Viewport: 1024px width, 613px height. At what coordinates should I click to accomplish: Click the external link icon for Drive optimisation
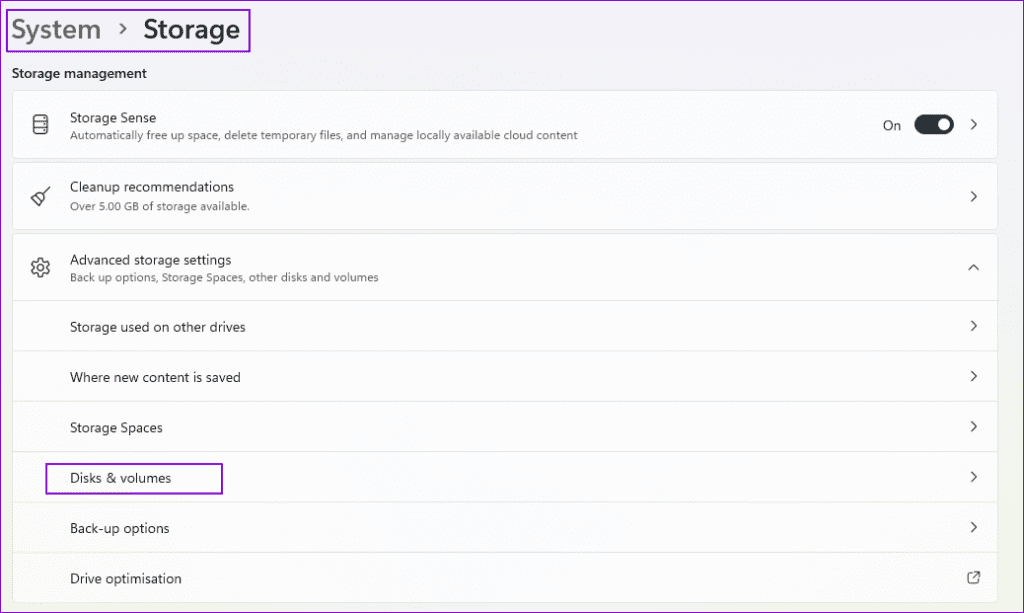tap(973, 578)
